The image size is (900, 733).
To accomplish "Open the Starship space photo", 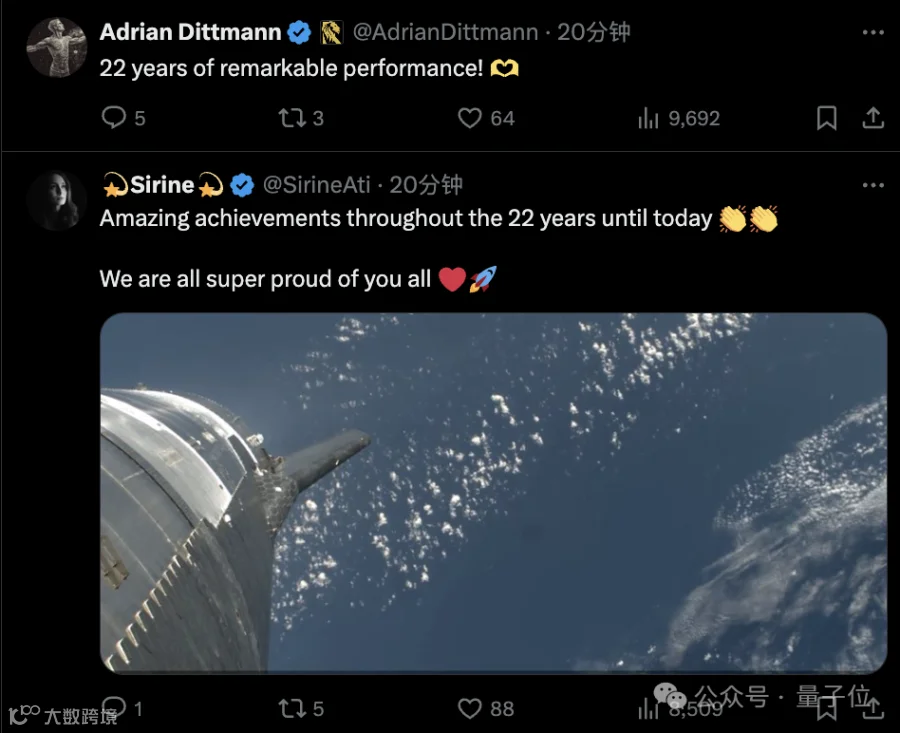I will [494, 492].
